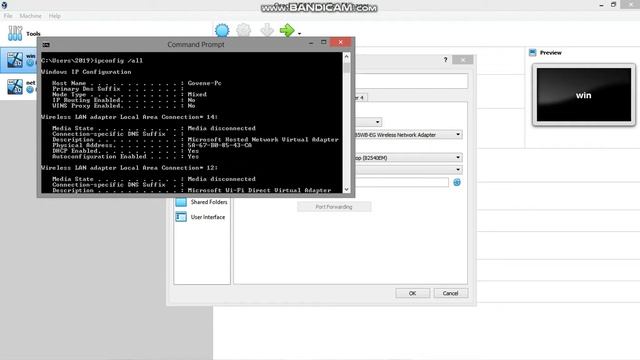Click the 'win' preview thumbnail
The width and height of the screenshot is (640, 360).
pos(584,95)
